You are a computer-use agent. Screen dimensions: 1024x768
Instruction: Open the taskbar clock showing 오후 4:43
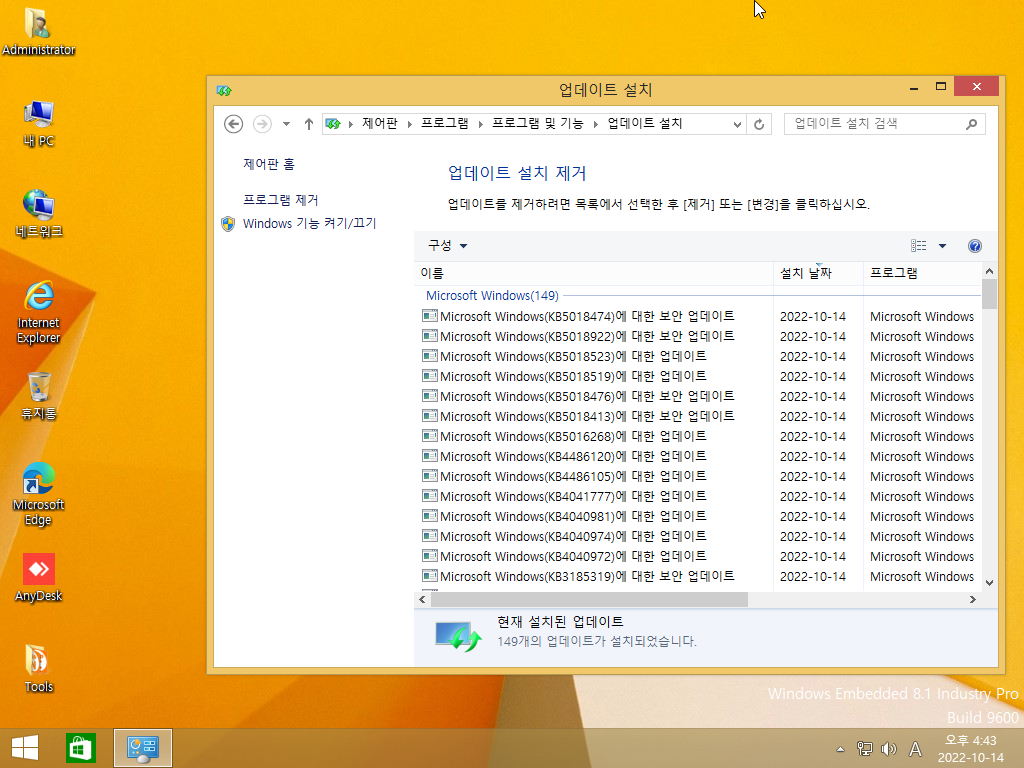click(x=971, y=749)
